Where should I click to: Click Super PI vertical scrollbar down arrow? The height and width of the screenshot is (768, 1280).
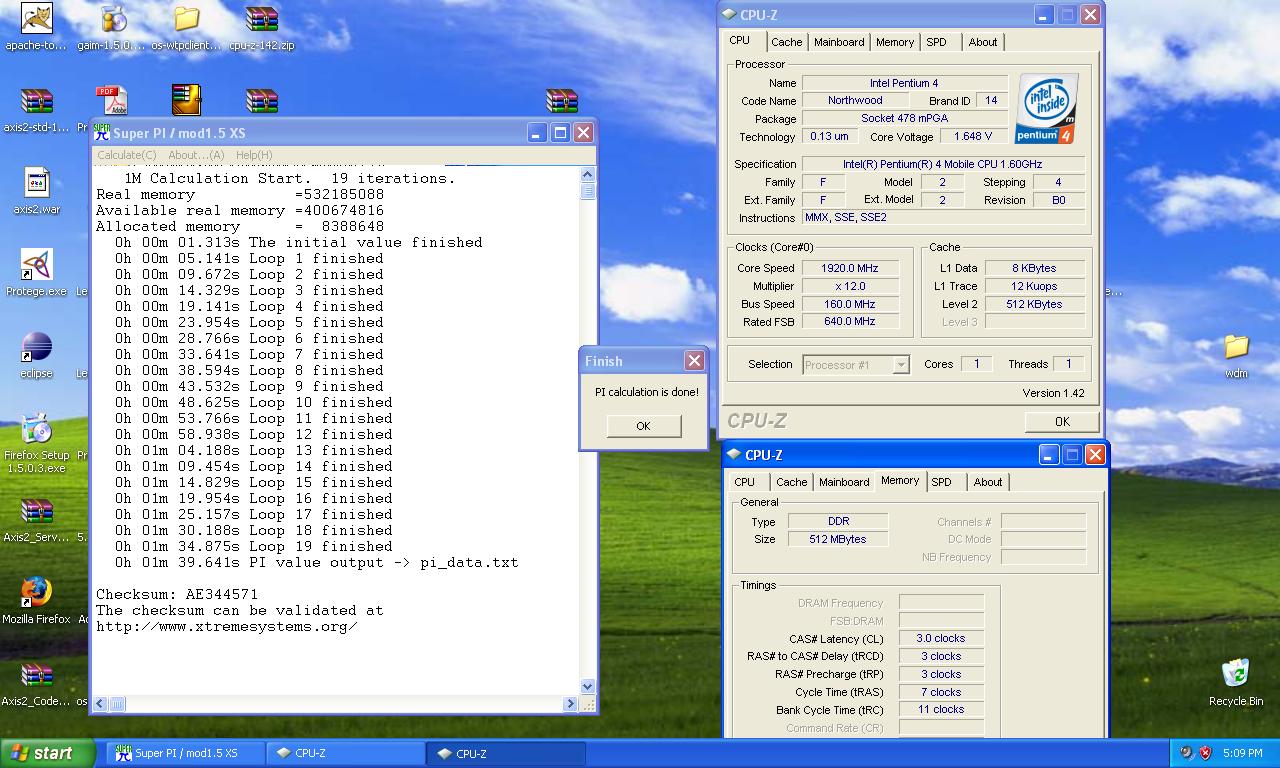(588, 687)
